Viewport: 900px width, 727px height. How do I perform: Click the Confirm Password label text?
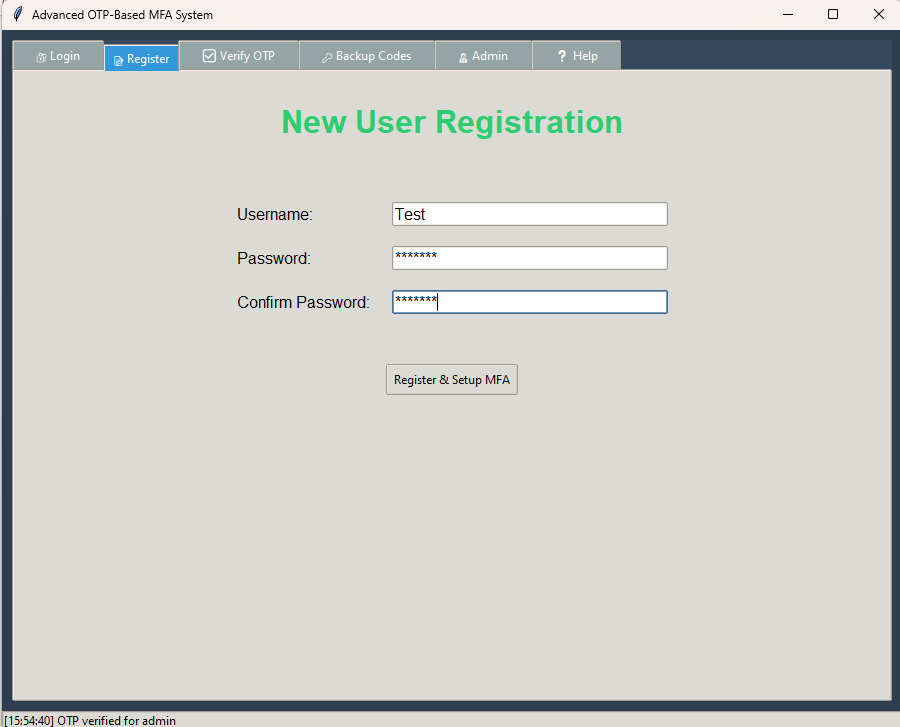303,302
